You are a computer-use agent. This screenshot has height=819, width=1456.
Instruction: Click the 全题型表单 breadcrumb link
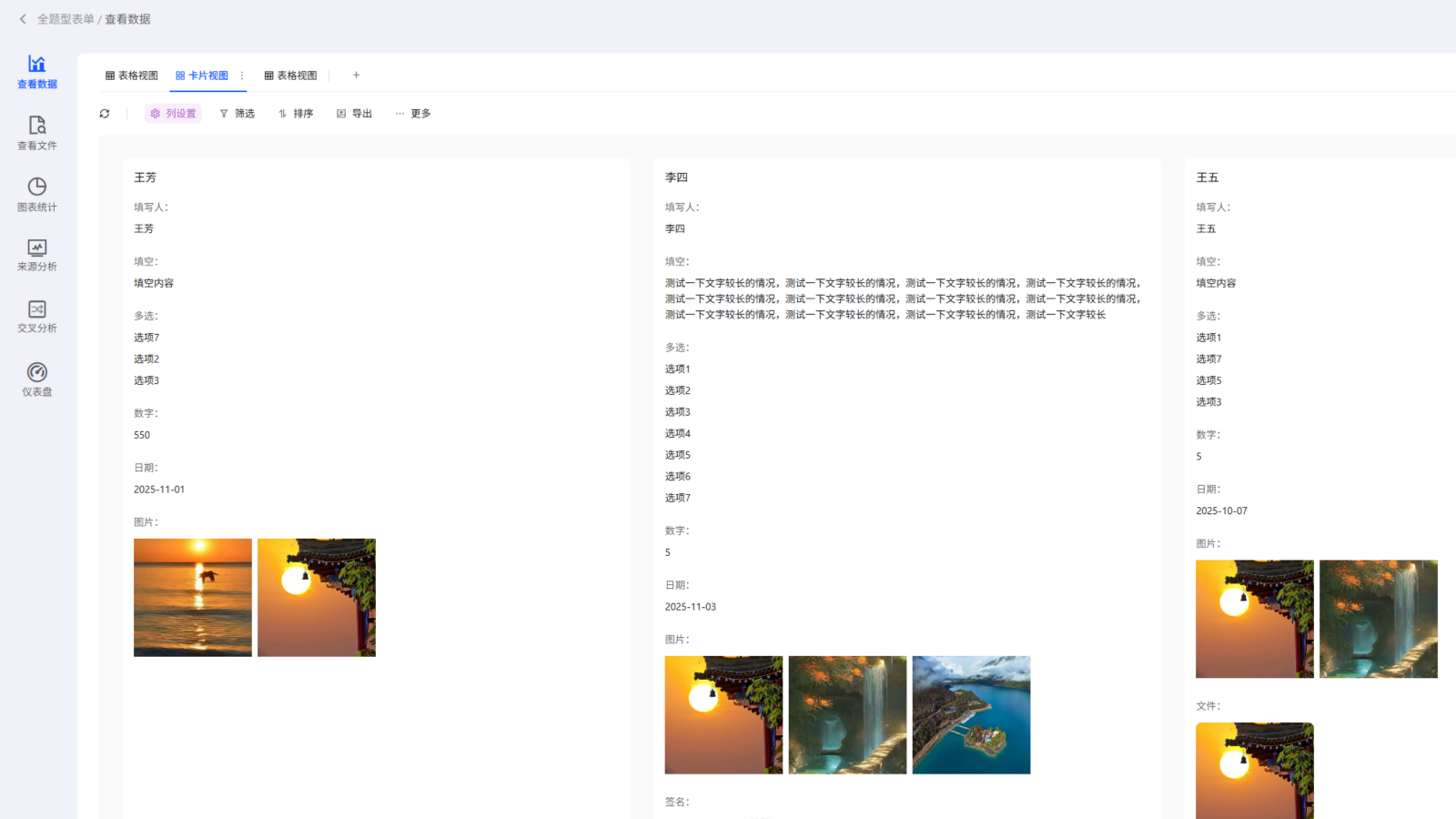66,19
